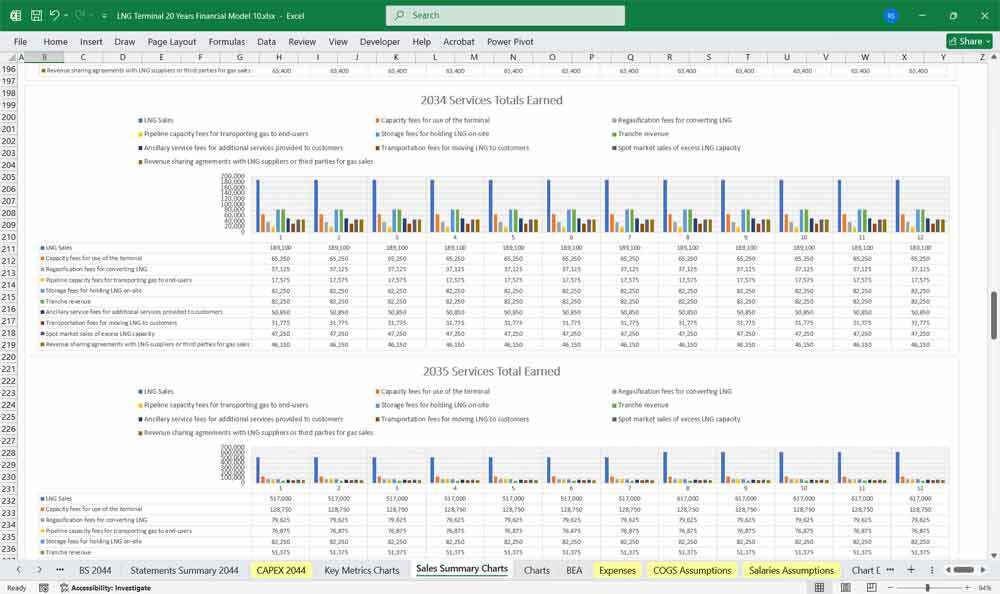Image resolution: width=1000 pixels, height=594 pixels.
Task: Select row 221 header
Action: coord(8,369)
